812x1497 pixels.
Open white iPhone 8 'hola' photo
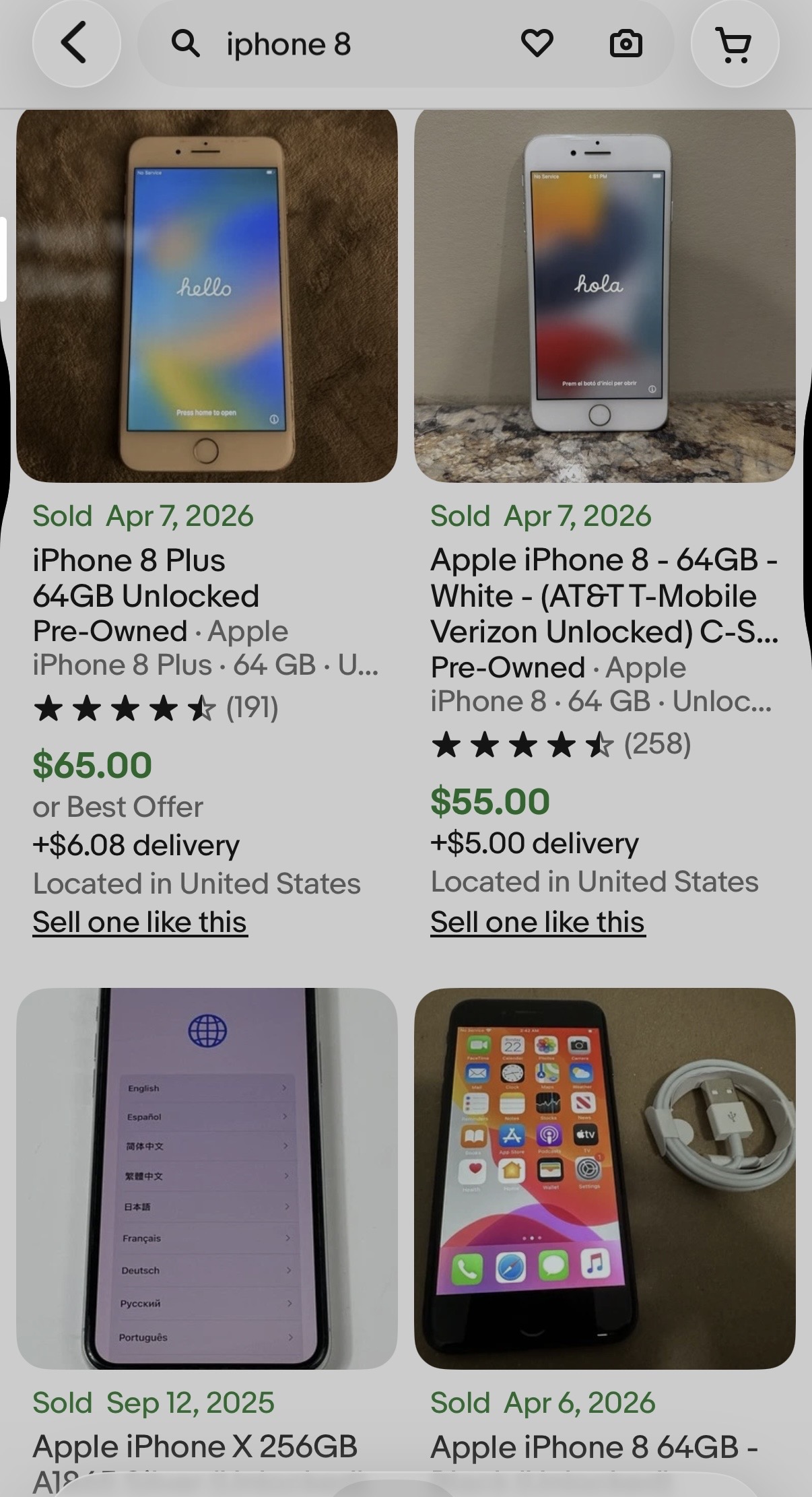pyautogui.click(x=605, y=296)
